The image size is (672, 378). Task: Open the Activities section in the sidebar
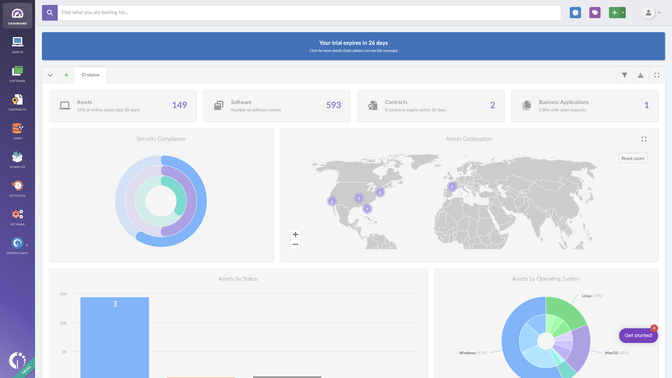(17, 188)
